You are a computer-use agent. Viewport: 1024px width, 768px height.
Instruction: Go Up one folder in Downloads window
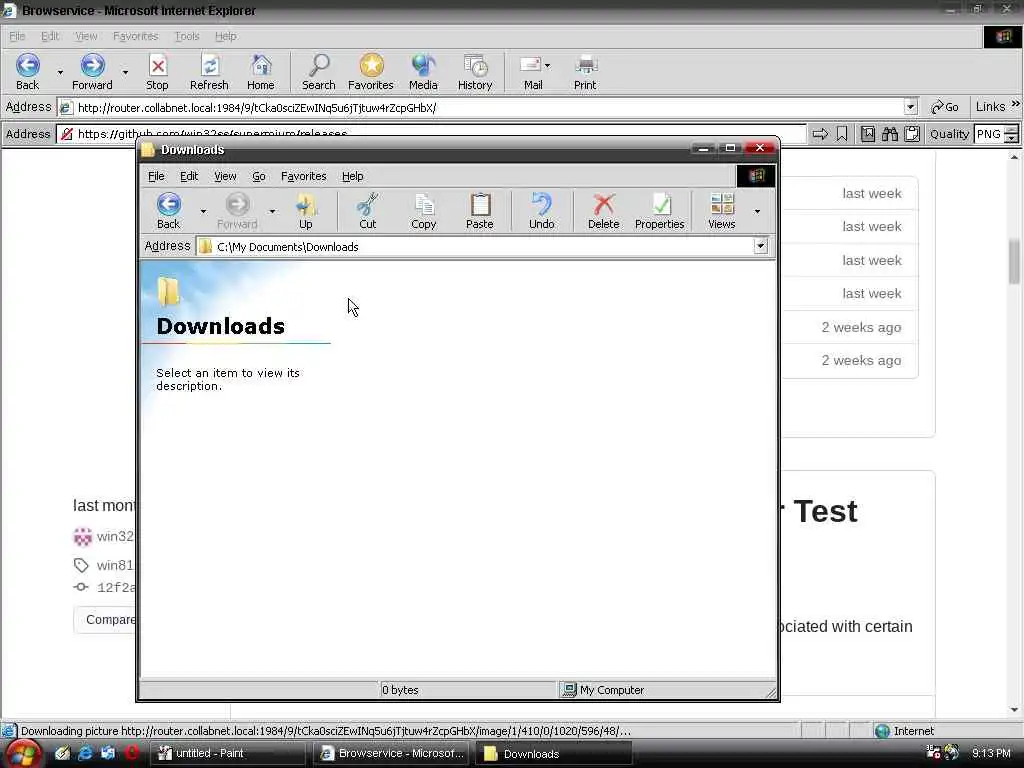tap(306, 211)
